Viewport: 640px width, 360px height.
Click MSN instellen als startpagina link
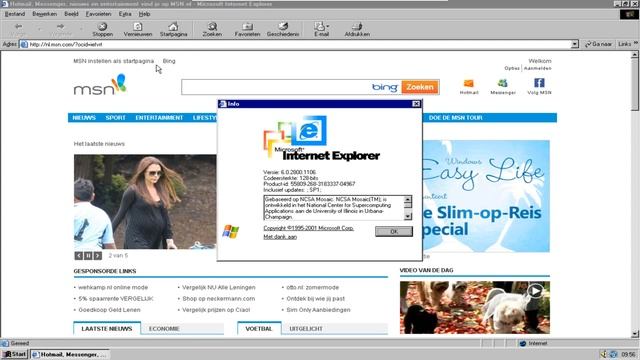click(x=113, y=61)
